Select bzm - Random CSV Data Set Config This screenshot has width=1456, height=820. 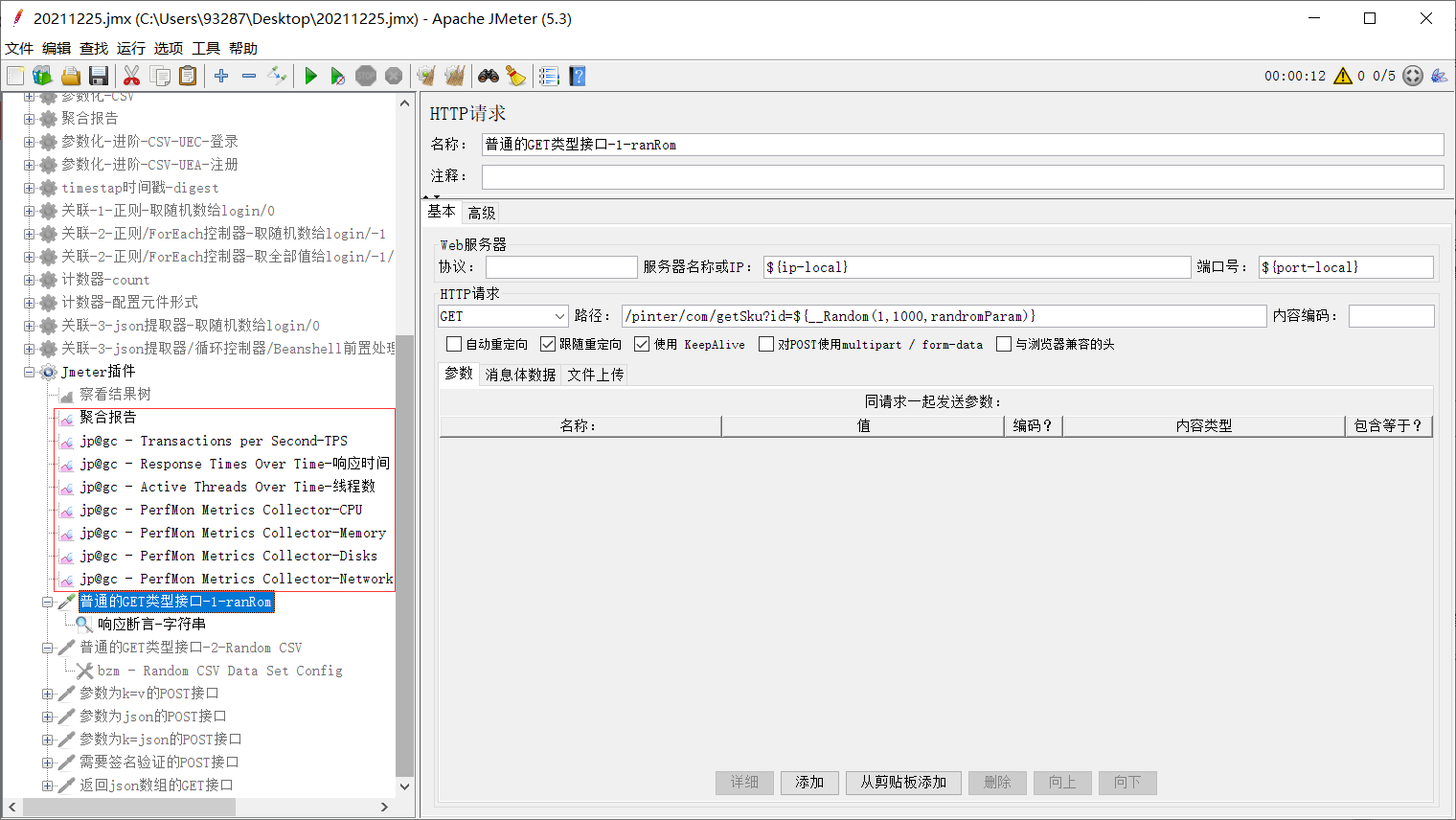(x=219, y=671)
